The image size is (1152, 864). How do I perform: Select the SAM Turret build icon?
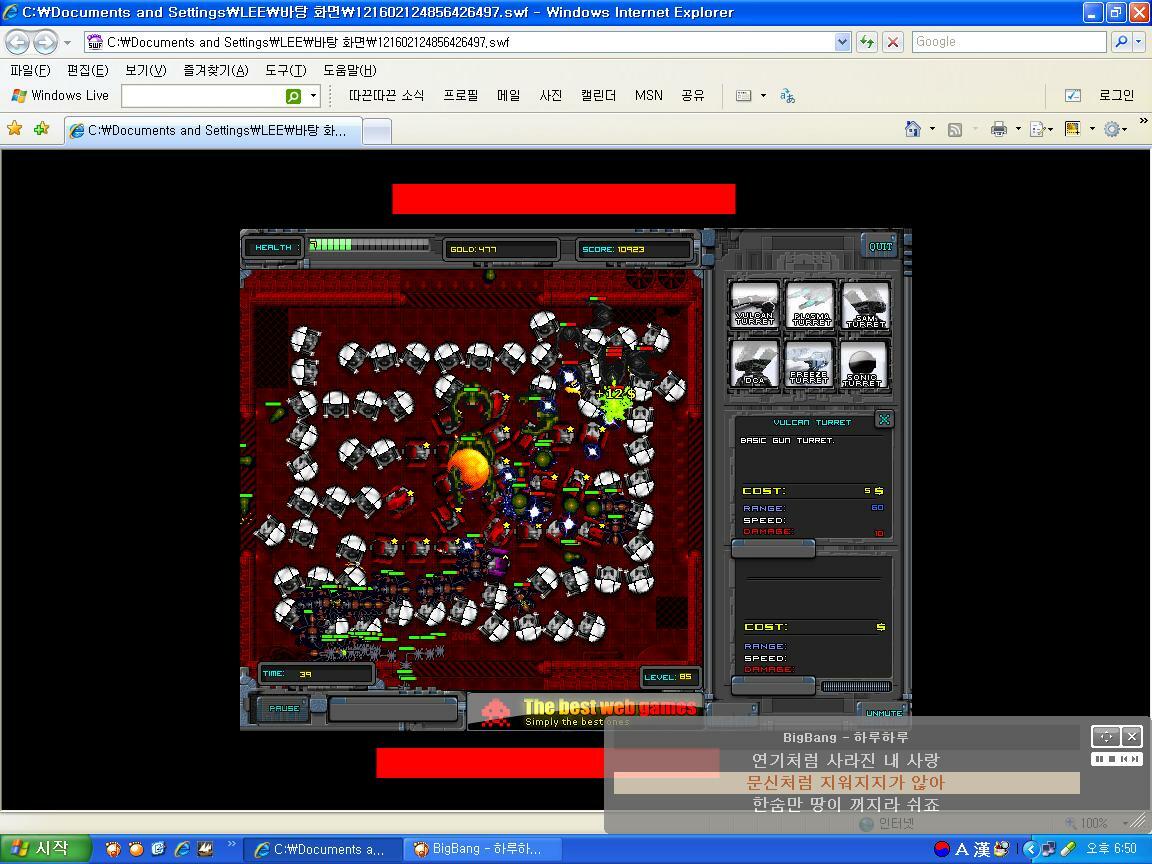point(865,305)
